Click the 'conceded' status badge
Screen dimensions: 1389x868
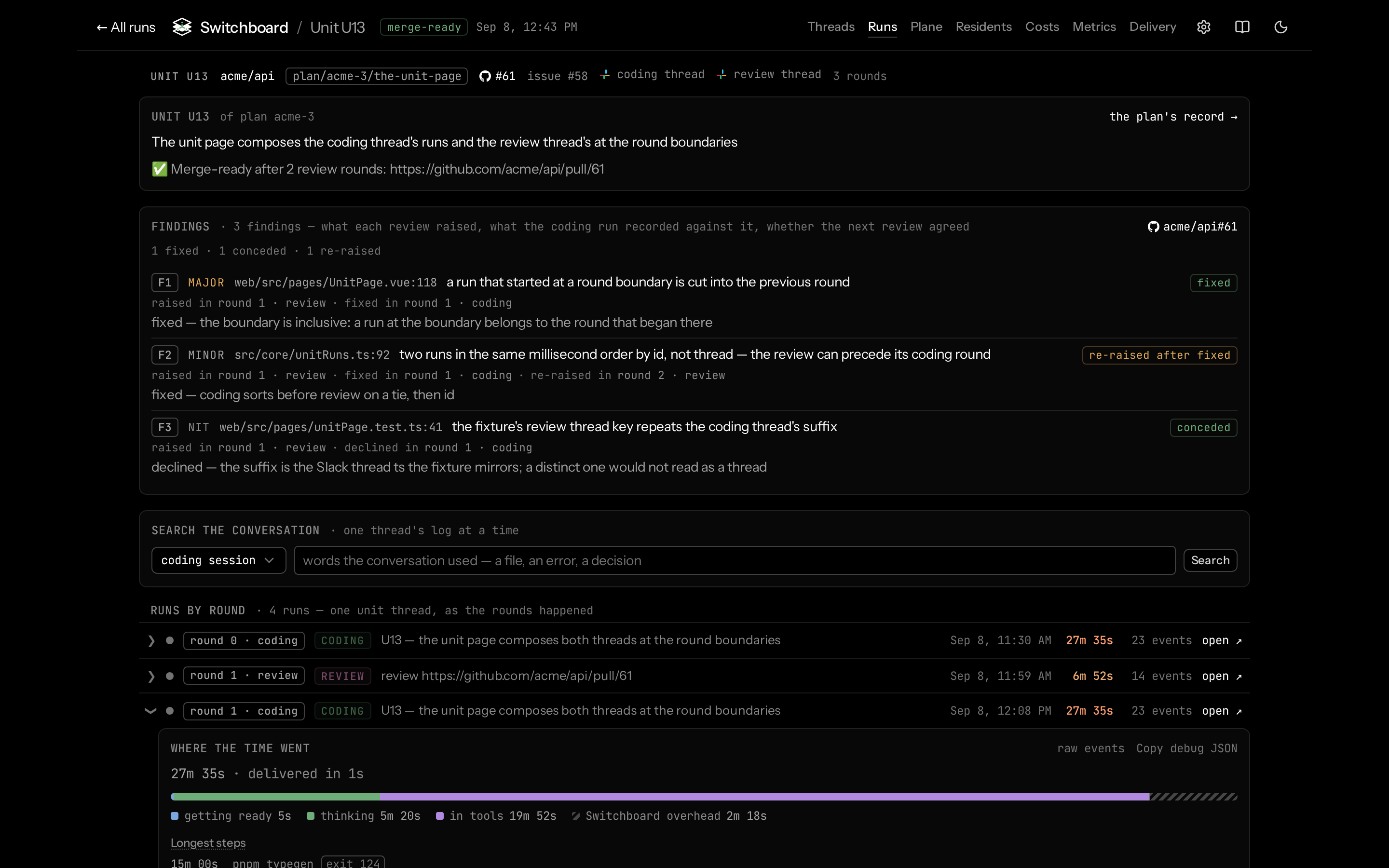pos(1203,428)
